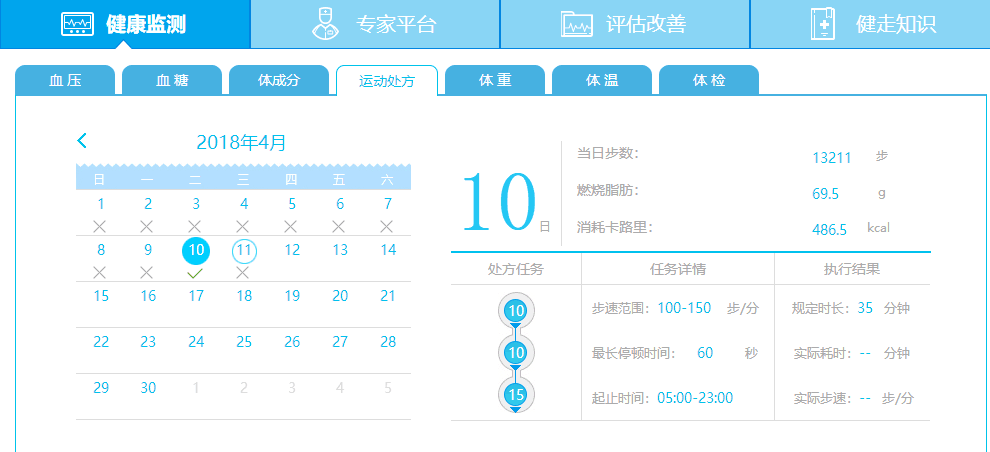Click the pace range value 100-150
The width and height of the screenshot is (990, 452).
click(x=684, y=308)
